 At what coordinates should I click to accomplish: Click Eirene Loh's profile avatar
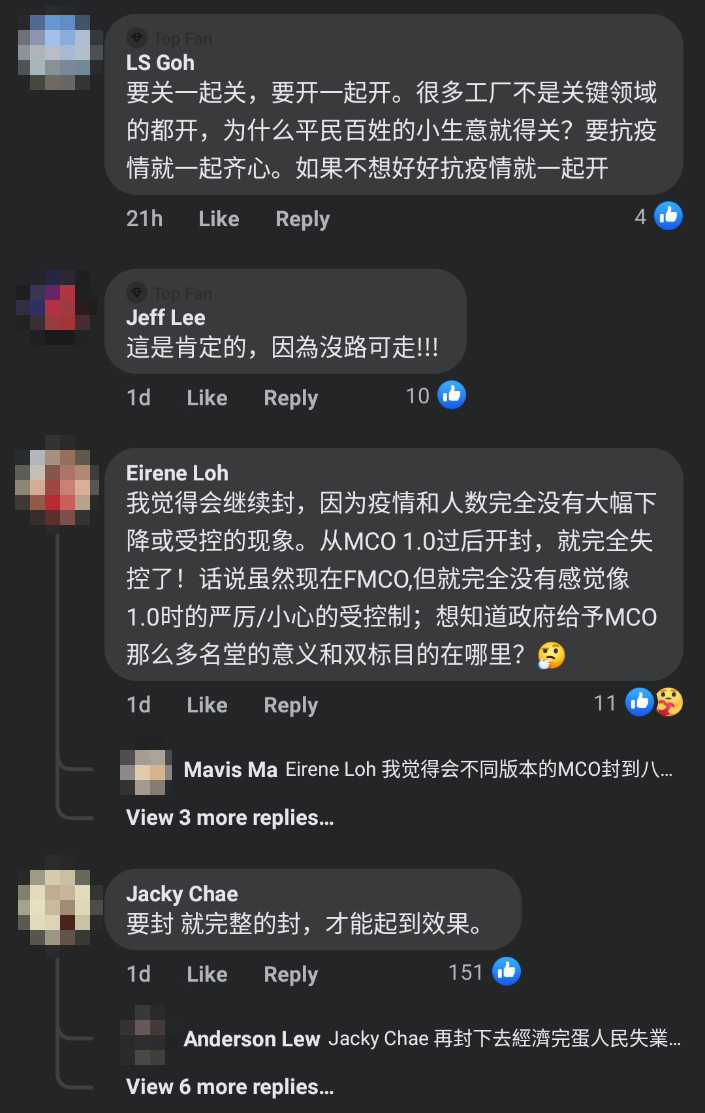point(57,481)
